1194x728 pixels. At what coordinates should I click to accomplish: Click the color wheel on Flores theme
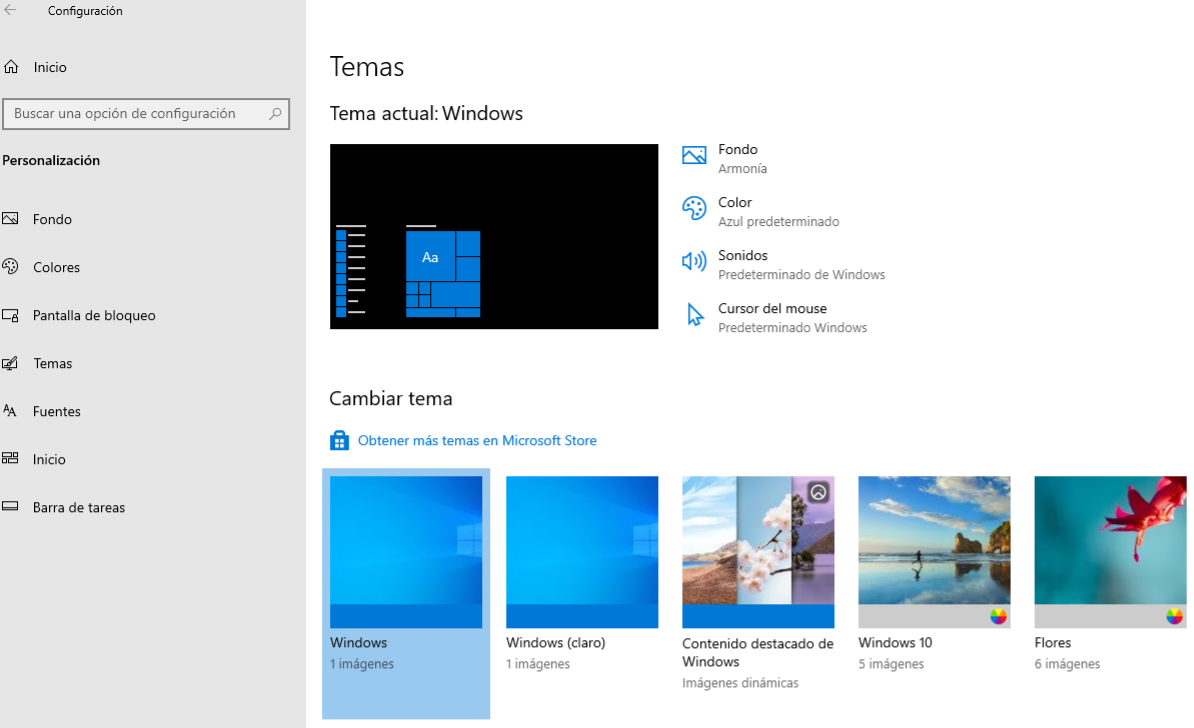(1174, 616)
